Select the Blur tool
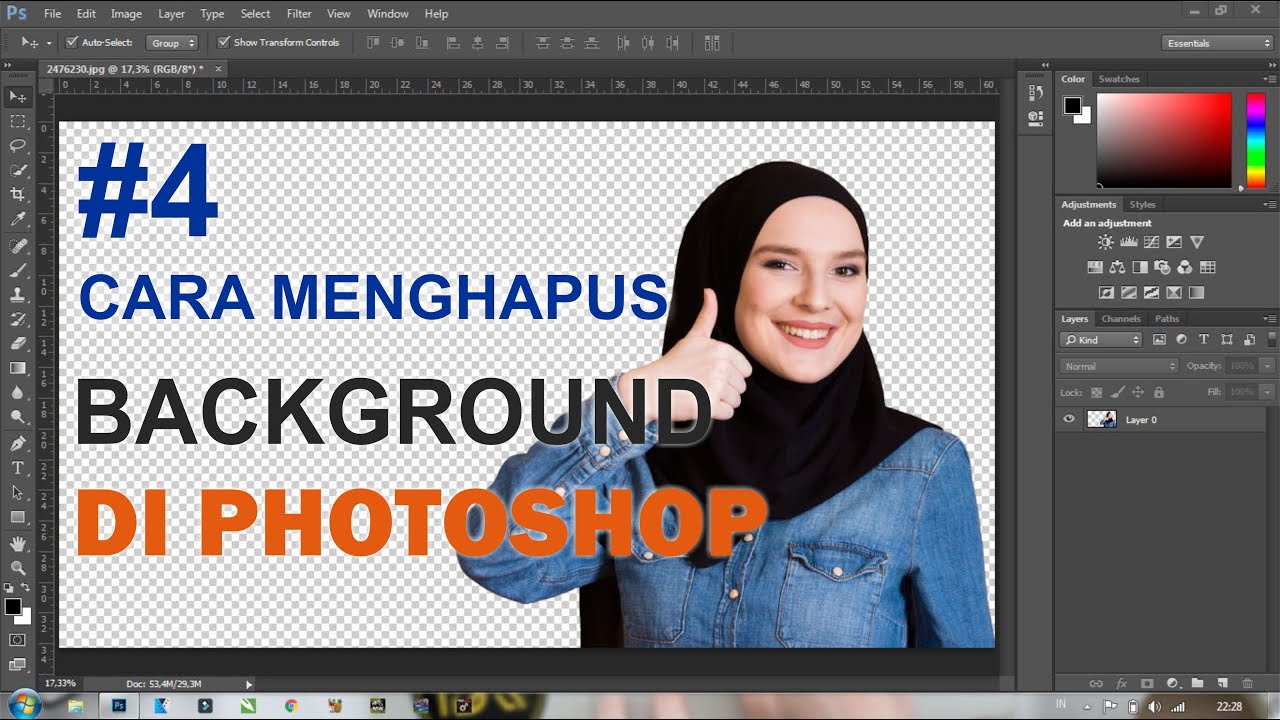 click(x=18, y=392)
